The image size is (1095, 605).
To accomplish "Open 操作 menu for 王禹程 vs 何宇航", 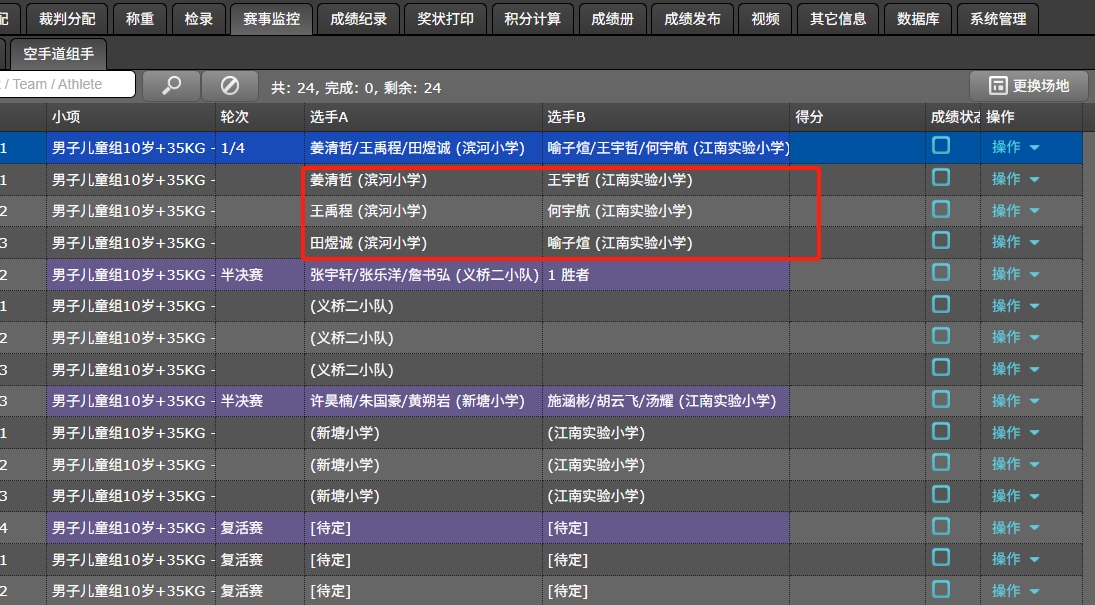I will (1015, 211).
